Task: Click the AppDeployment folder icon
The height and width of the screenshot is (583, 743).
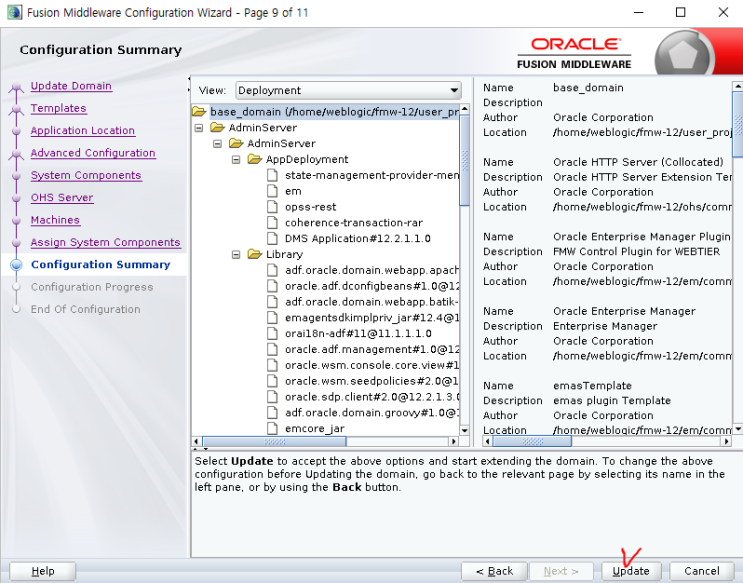Action: click(254, 159)
